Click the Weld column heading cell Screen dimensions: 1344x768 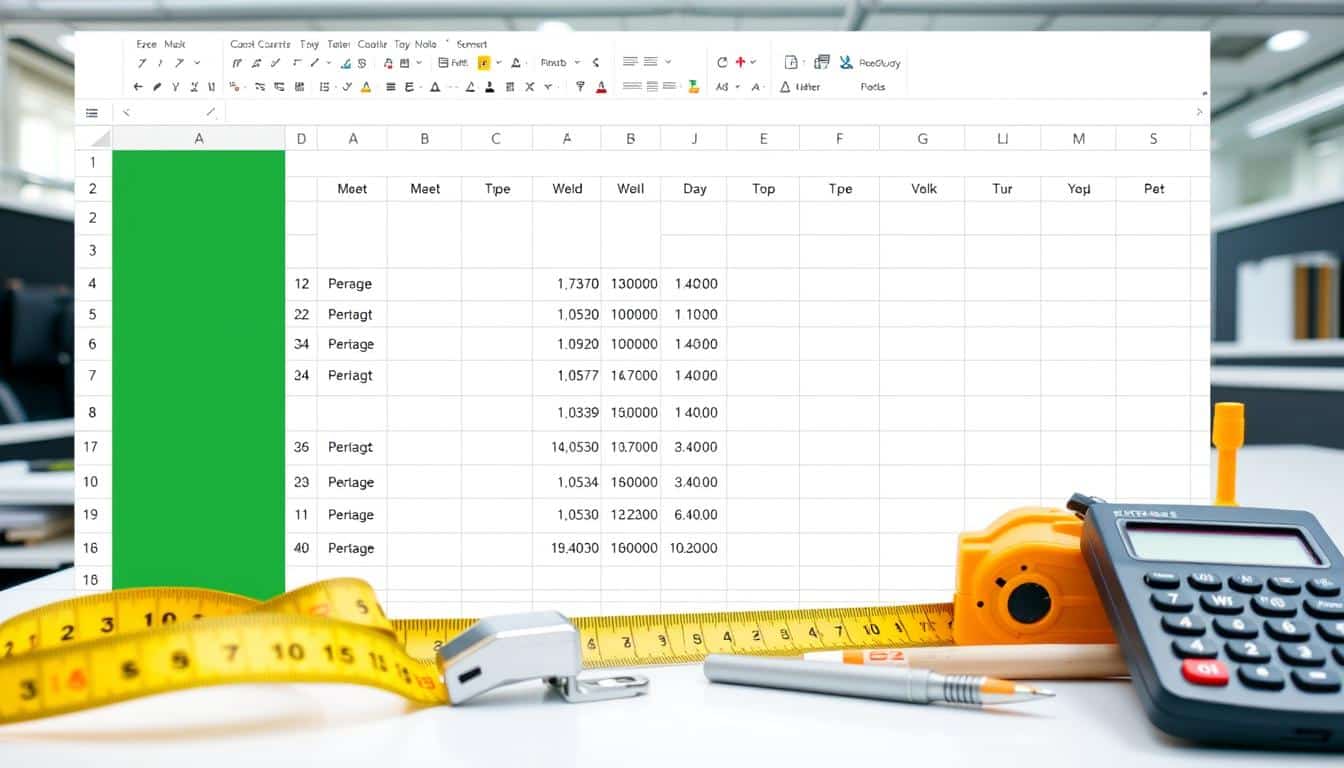tap(567, 189)
